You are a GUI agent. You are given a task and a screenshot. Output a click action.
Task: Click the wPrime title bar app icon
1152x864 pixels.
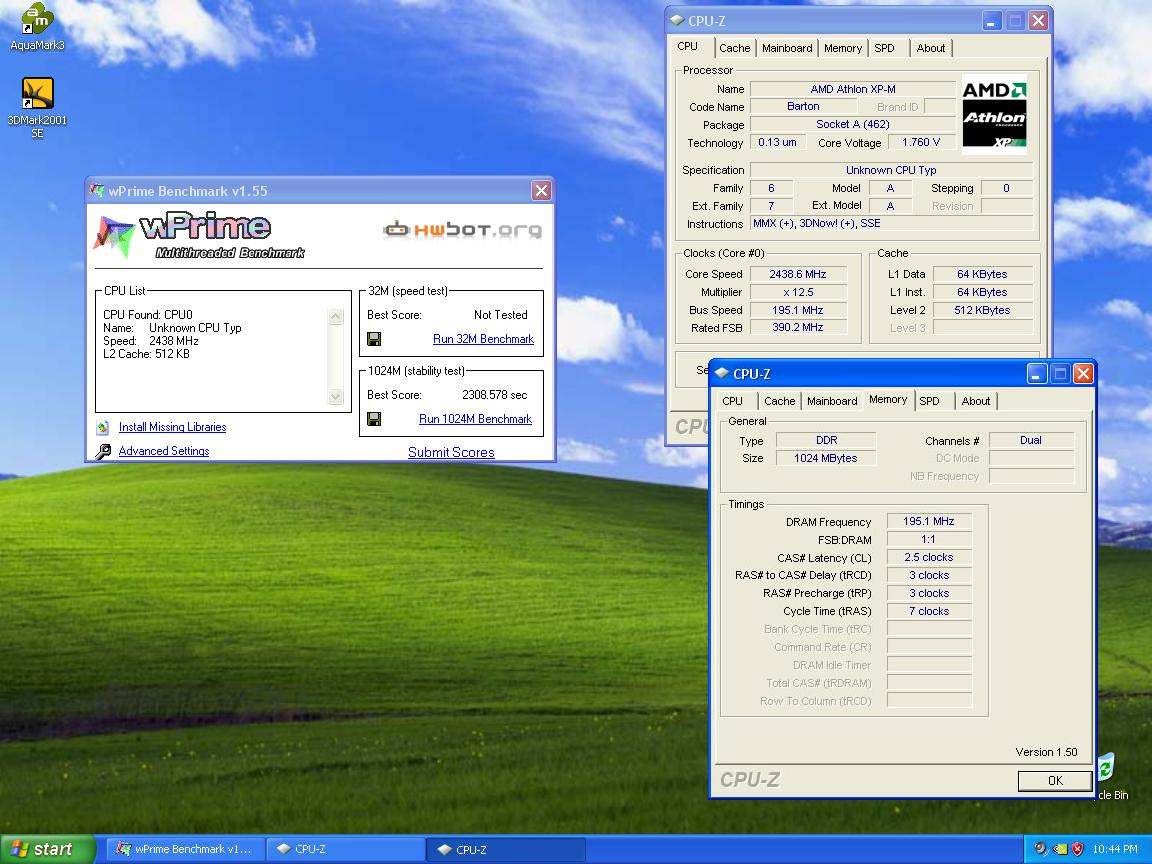pyautogui.click(x=96, y=191)
